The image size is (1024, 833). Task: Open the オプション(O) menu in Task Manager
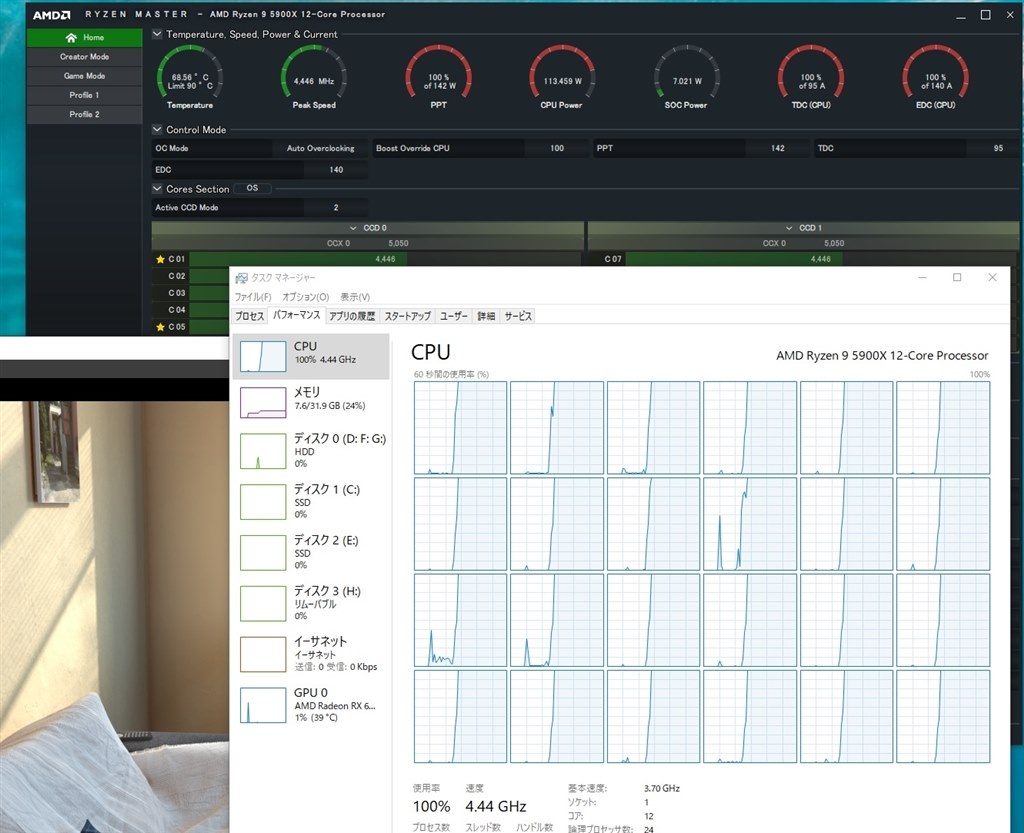(x=306, y=297)
